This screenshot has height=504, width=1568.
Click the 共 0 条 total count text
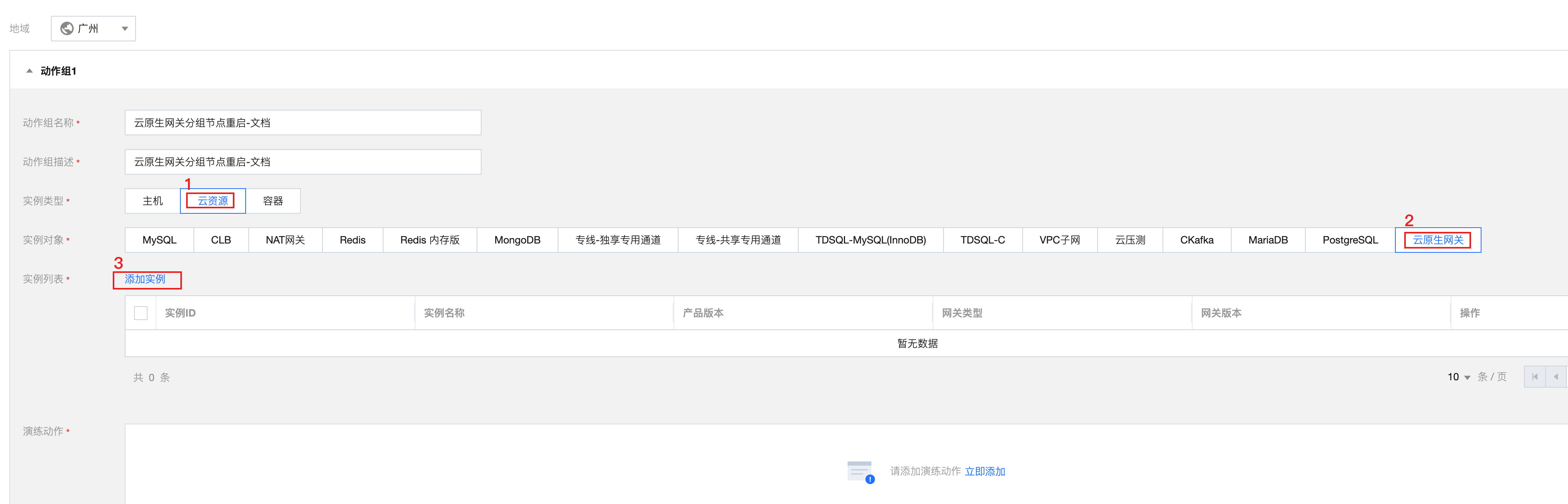click(151, 378)
